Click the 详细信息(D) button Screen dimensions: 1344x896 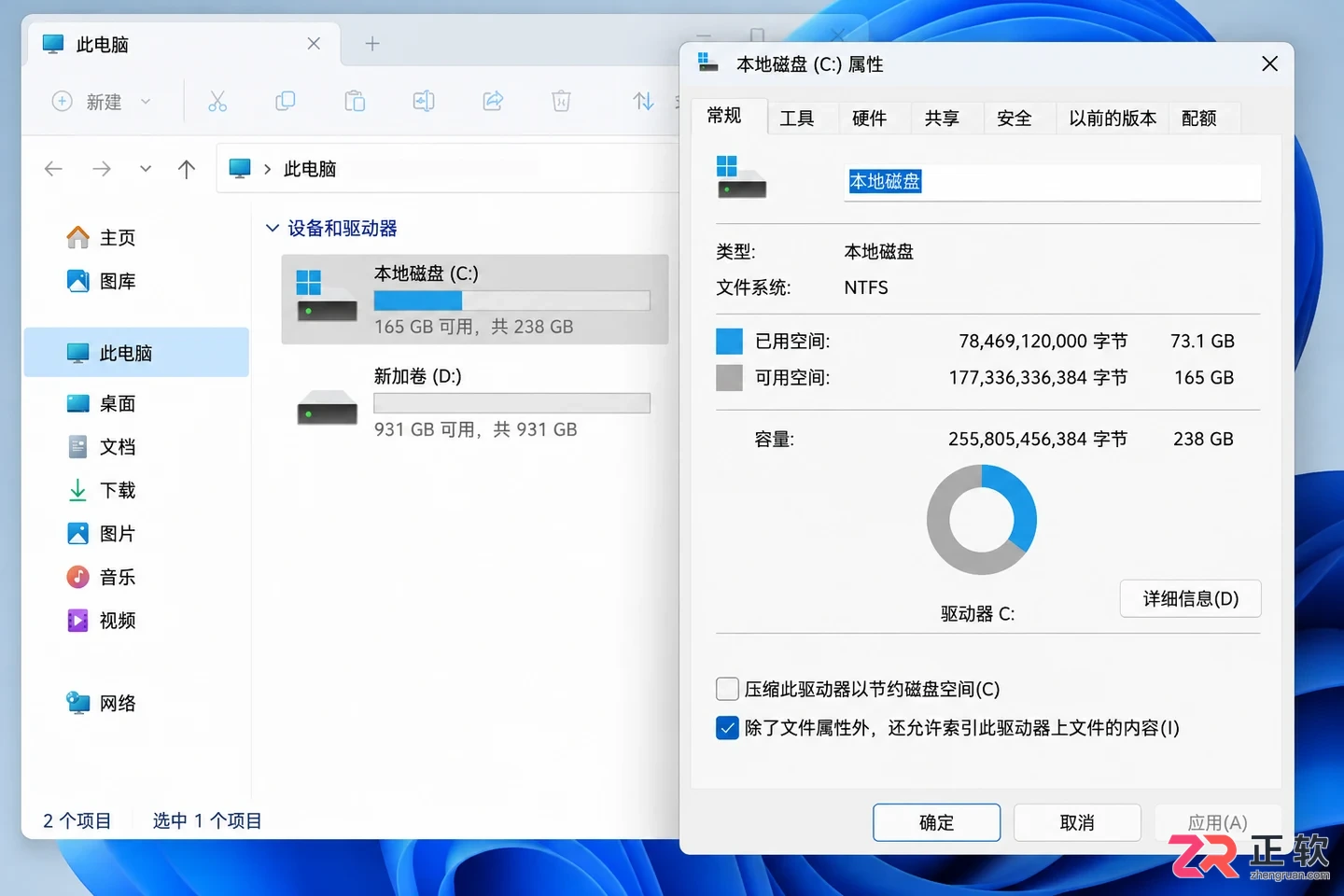pyautogui.click(x=1191, y=598)
